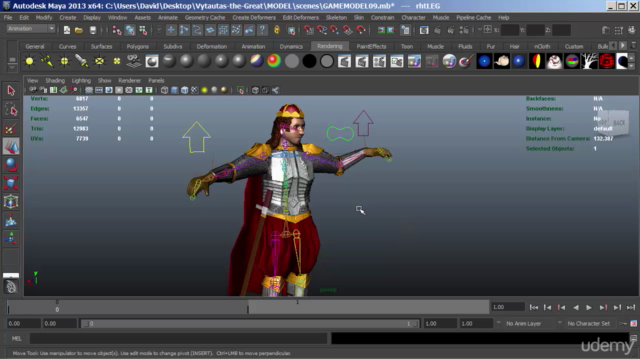Select the arrow Select tool in toolbox
The width and height of the screenshot is (640, 360).
(11, 91)
